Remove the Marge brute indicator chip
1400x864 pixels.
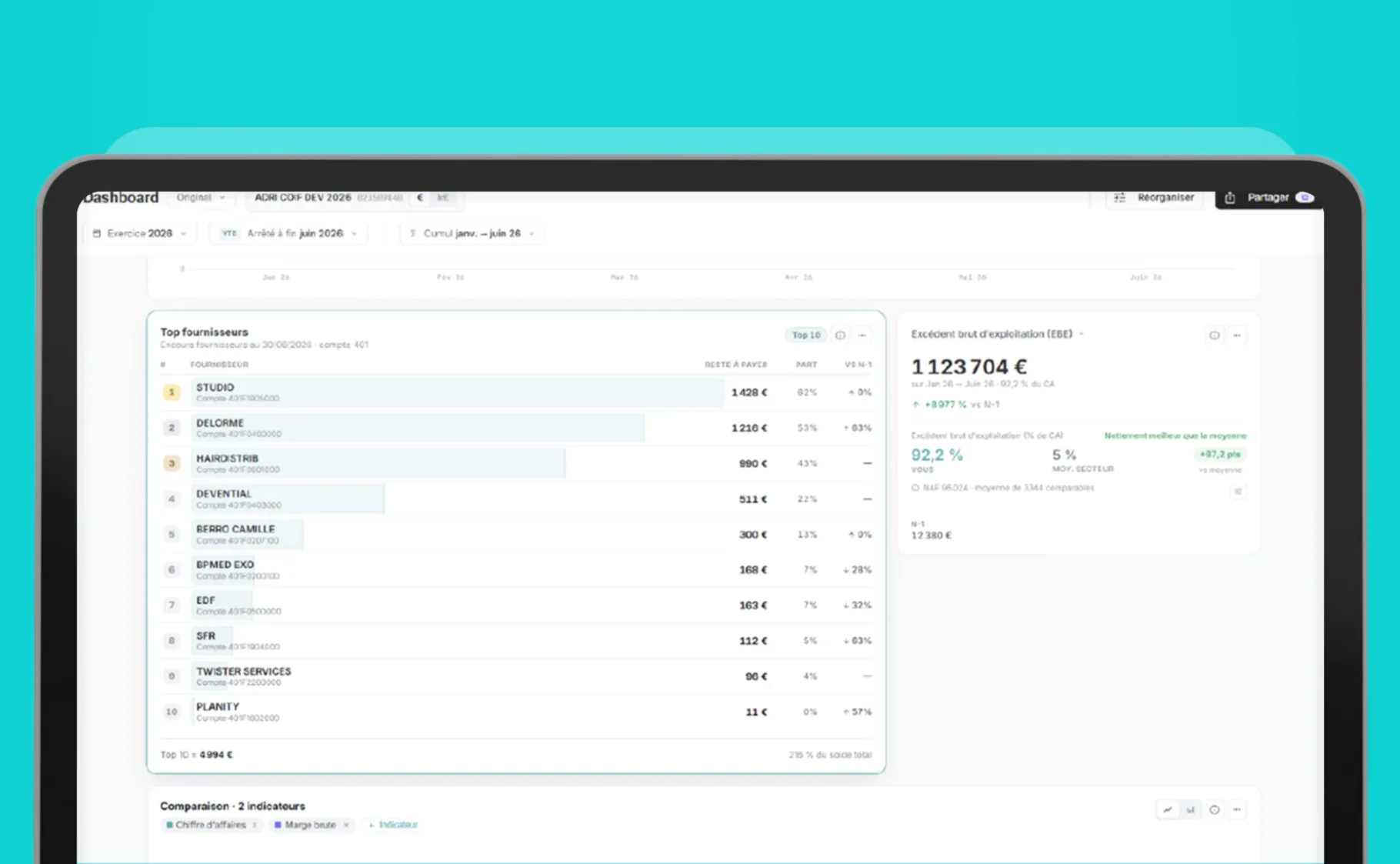tap(346, 825)
